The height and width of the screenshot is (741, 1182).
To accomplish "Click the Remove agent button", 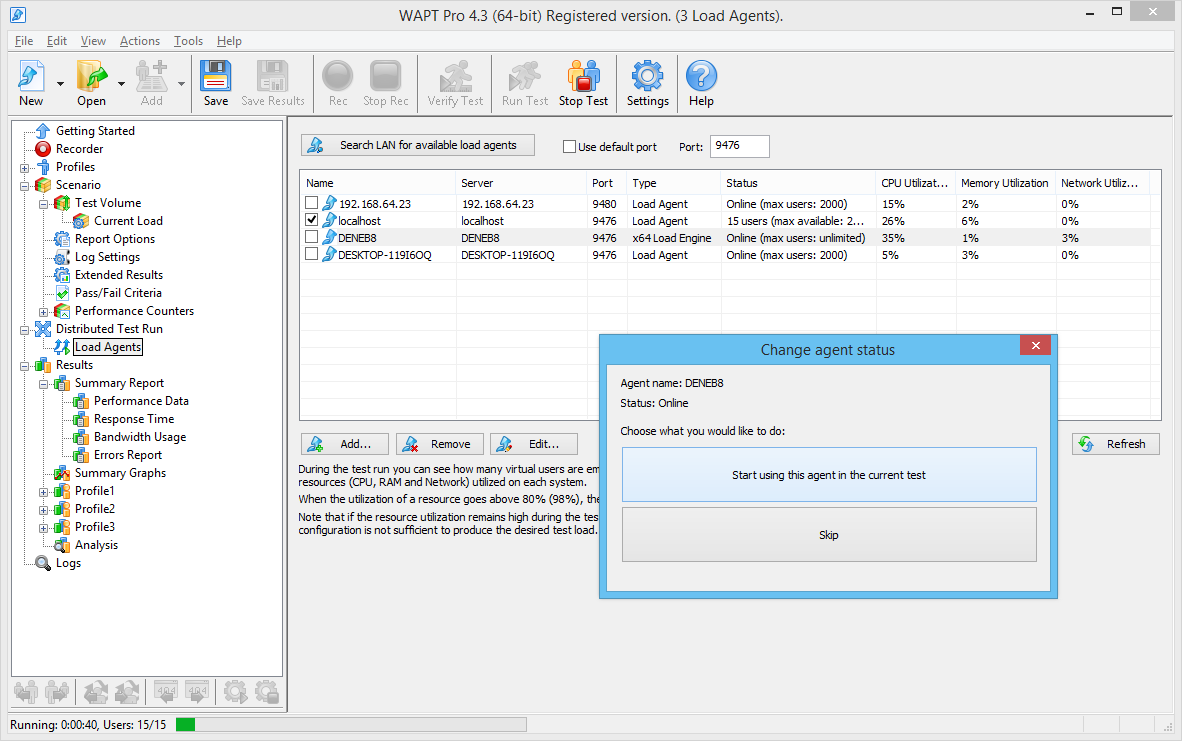I will 439,444.
